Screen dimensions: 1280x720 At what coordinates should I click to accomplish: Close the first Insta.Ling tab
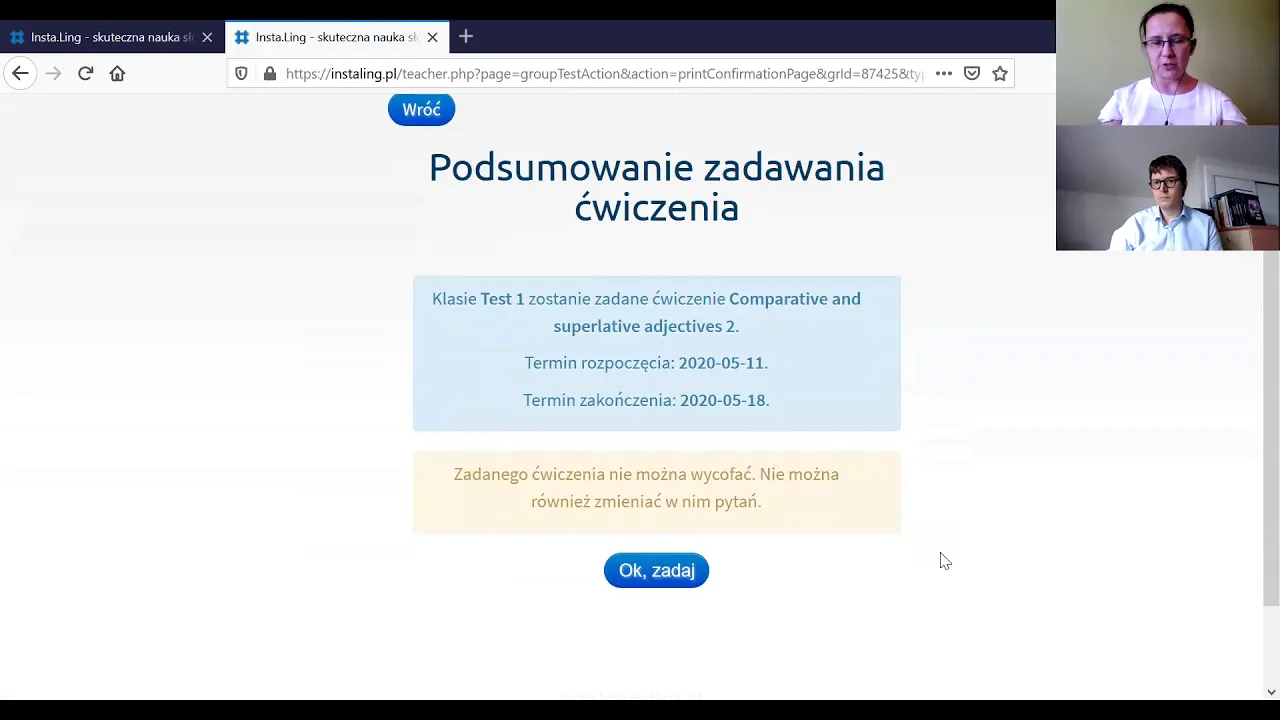pos(207,37)
